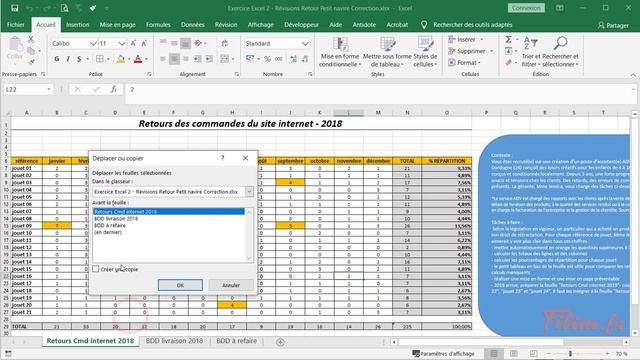Click Annuler in the dialog
Screen dimensions: 640x360
pyautogui.click(x=231, y=285)
